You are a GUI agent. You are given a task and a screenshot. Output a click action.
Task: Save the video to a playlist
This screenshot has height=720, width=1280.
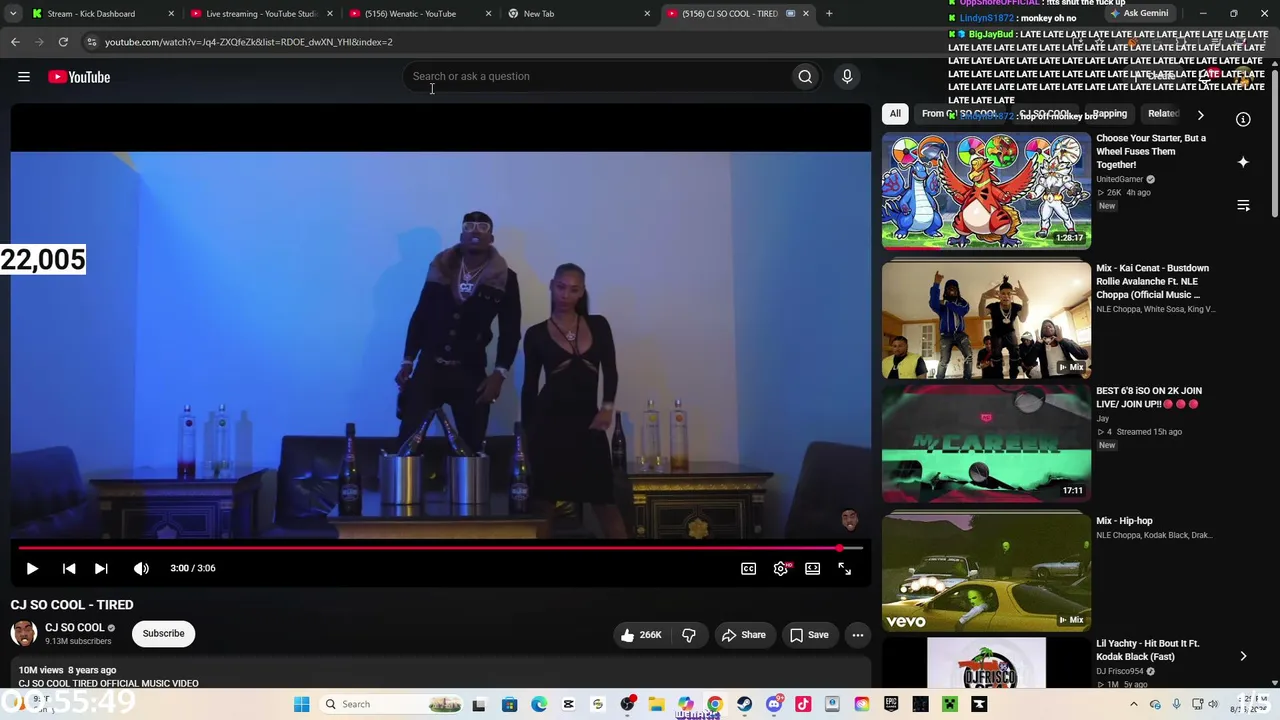[x=809, y=635]
